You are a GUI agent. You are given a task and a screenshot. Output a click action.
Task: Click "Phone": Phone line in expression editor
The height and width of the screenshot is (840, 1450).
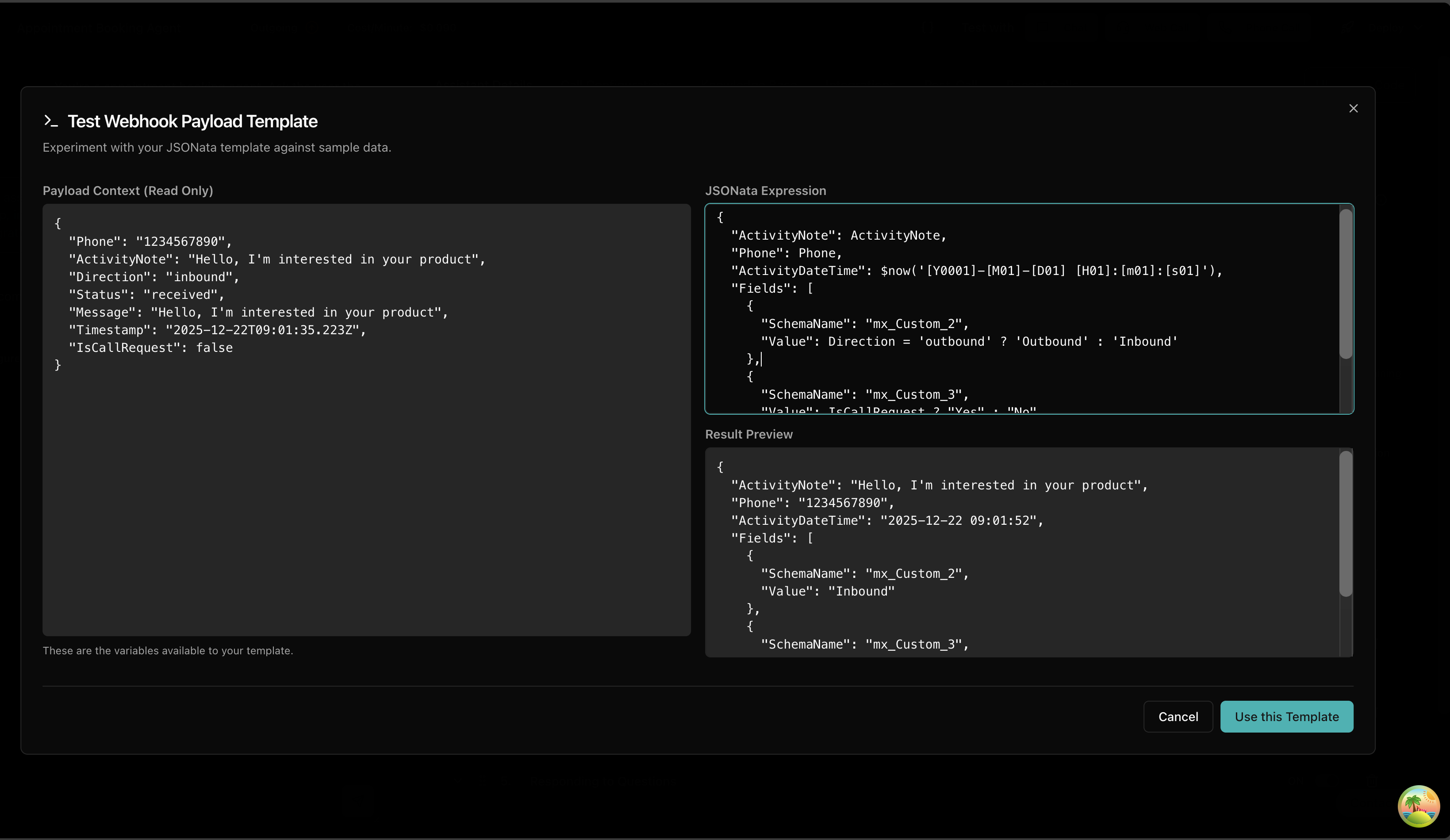tap(786, 253)
